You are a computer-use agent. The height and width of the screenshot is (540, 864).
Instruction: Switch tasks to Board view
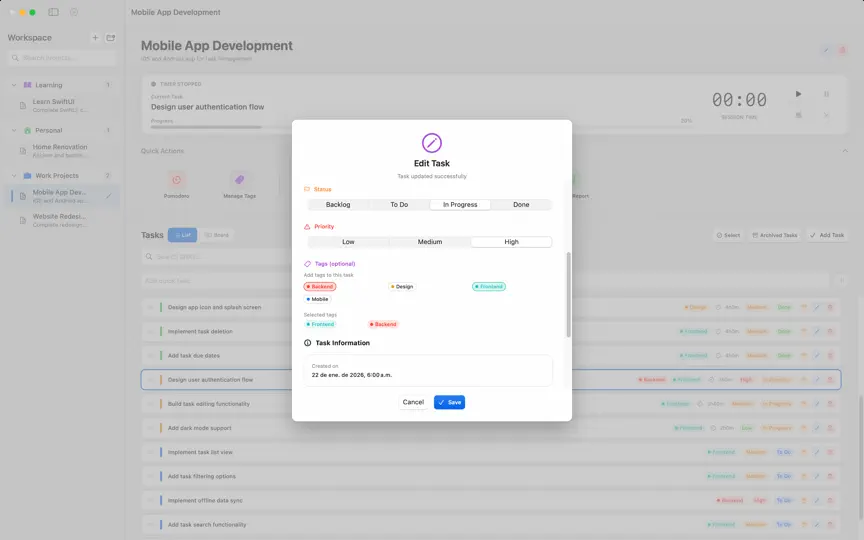[x=217, y=235]
